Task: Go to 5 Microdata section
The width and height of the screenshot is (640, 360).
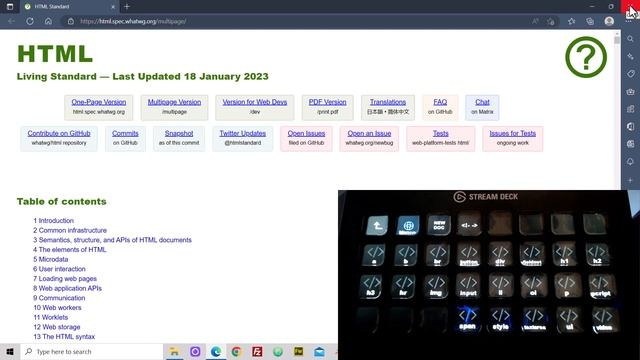Action: click(x=51, y=259)
